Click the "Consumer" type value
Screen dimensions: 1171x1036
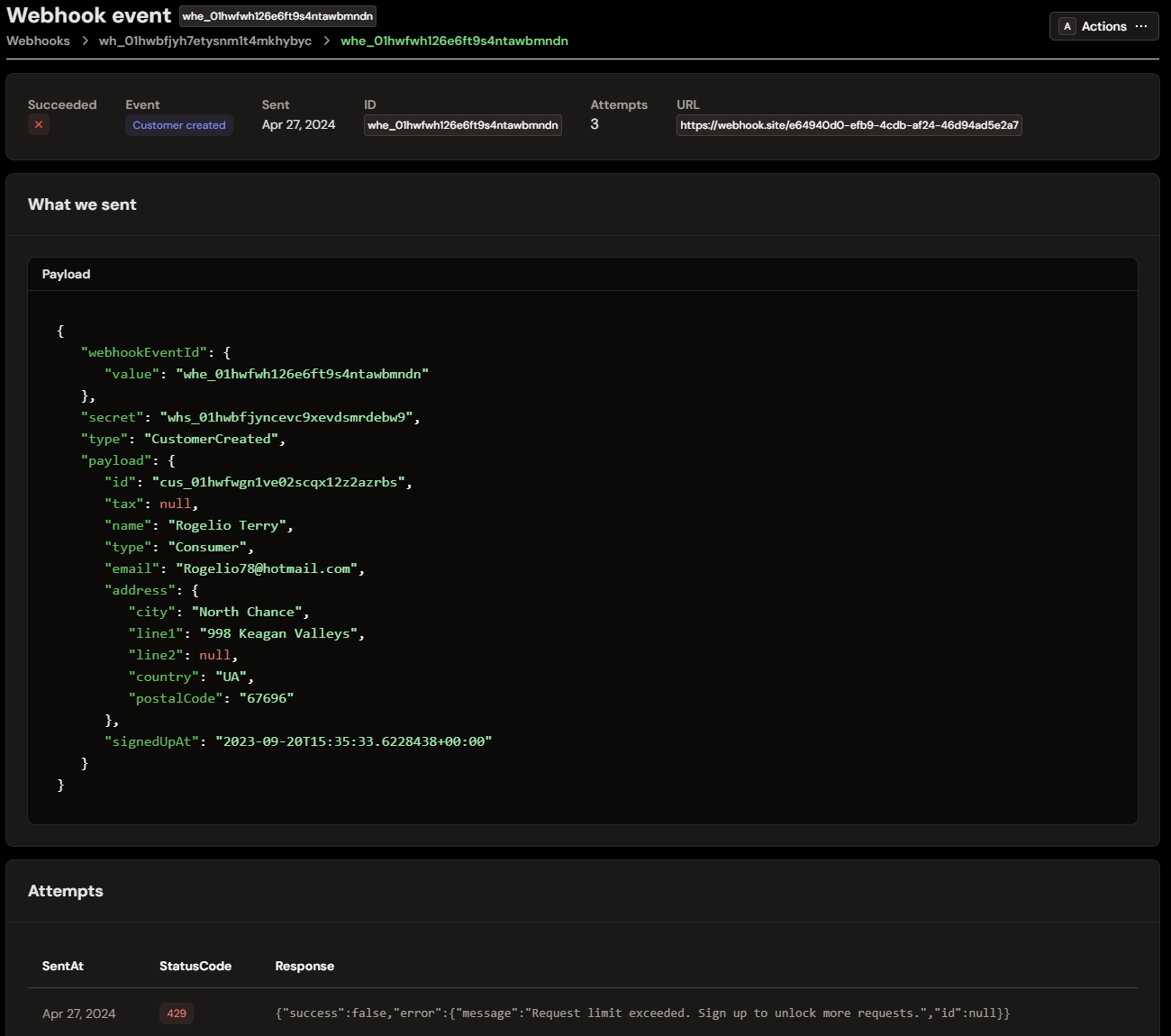click(207, 547)
